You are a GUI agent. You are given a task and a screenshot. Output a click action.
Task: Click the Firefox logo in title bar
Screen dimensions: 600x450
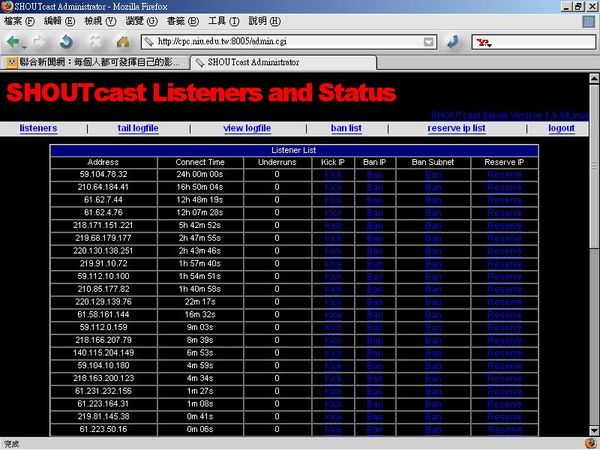[7, 7]
